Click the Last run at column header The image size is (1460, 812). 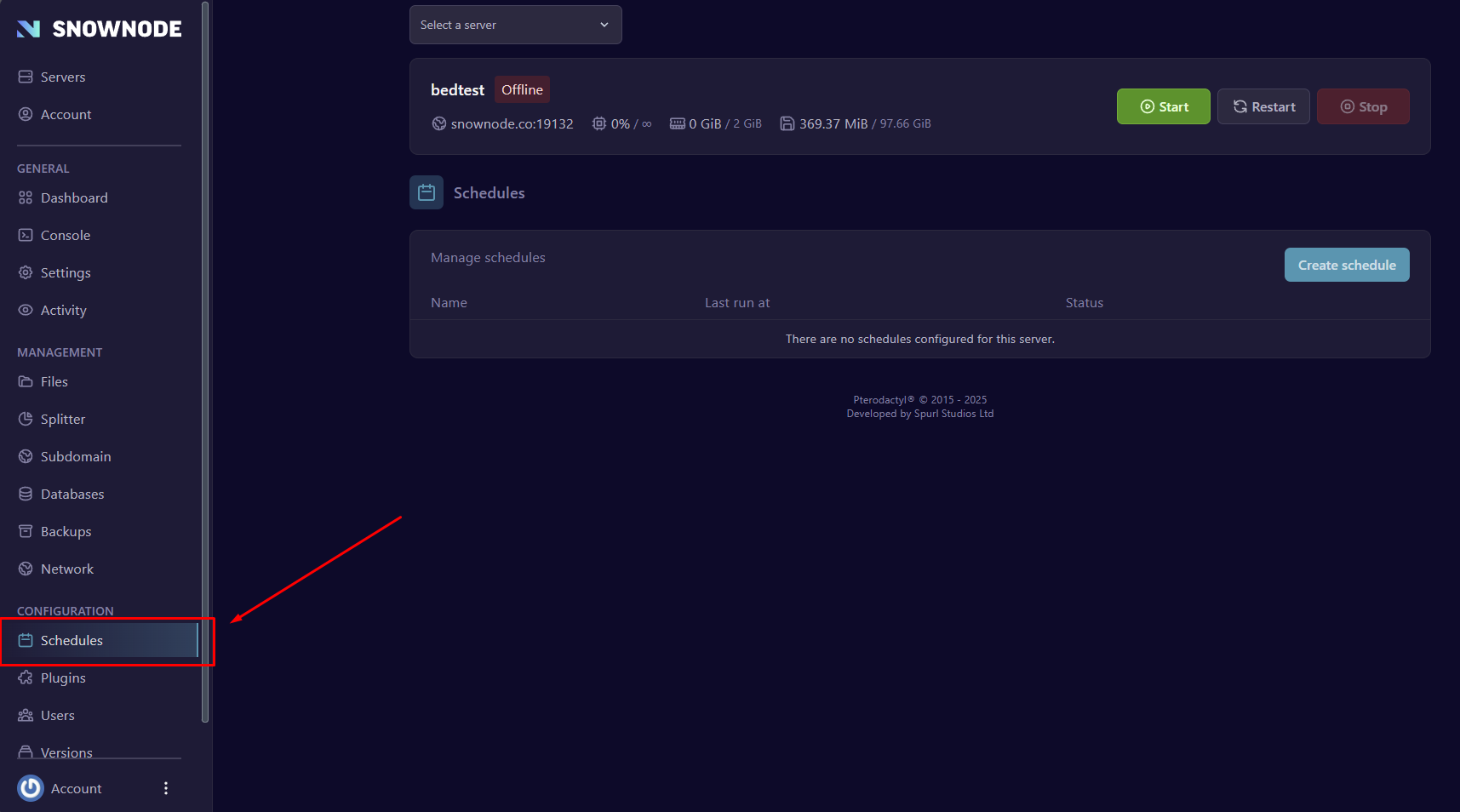coord(737,302)
